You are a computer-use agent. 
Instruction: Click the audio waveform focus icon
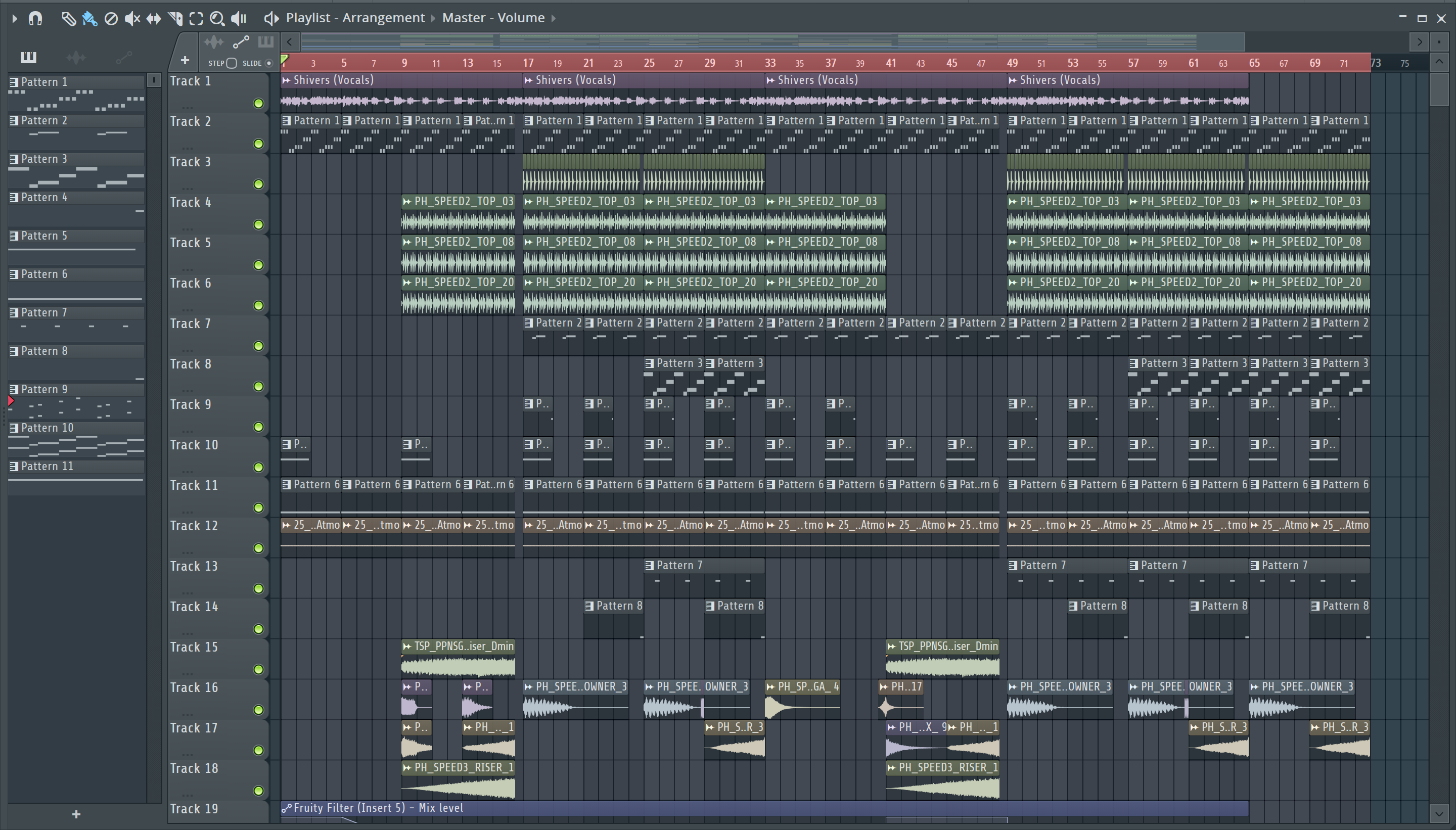click(214, 42)
